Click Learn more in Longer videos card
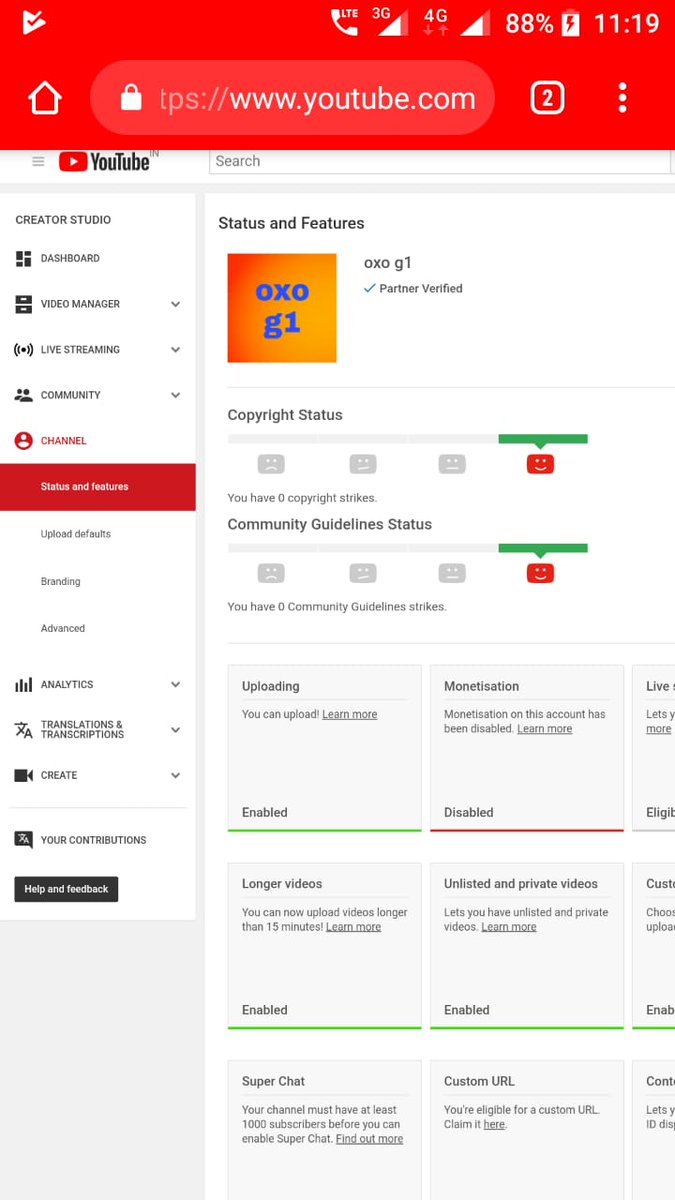This screenshot has height=1200, width=675. pyautogui.click(x=354, y=927)
